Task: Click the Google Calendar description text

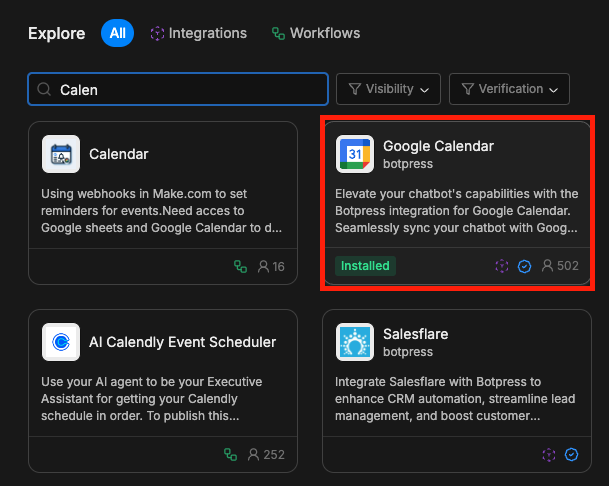Action: coord(457,211)
